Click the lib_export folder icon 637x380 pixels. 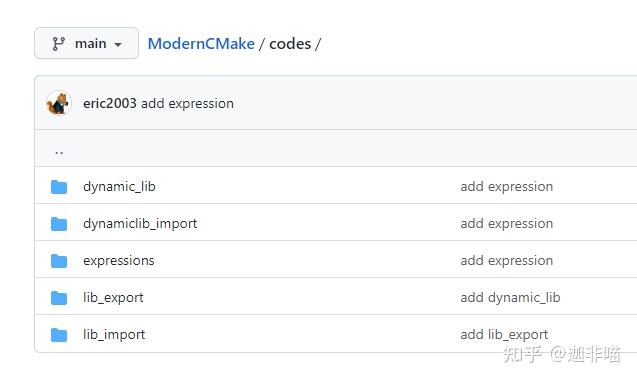click(59, 298)
